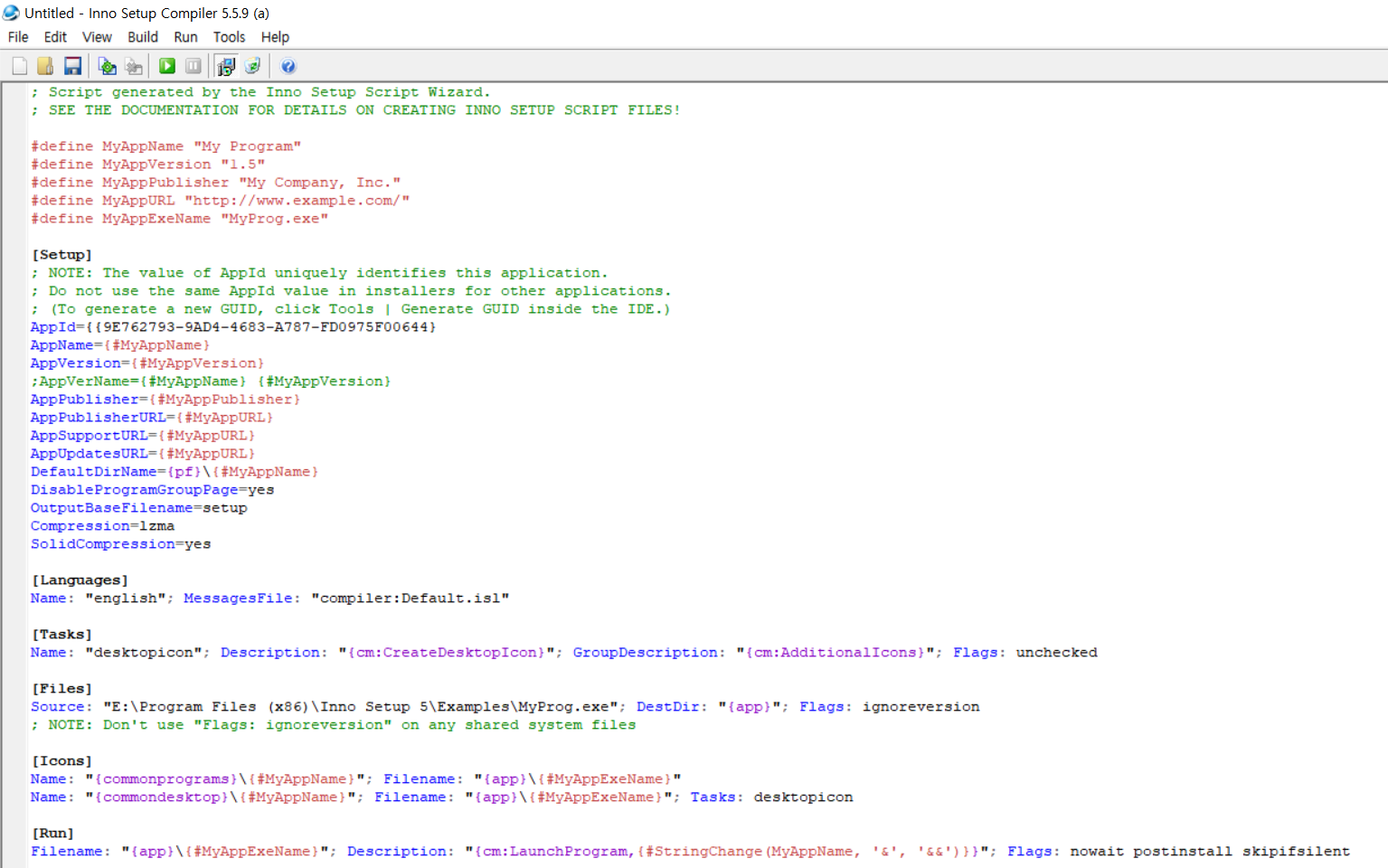Click the DisableProgramGroupPage=yes line
The width and height of the screenshot is (1388, 868).
(152, 490)
